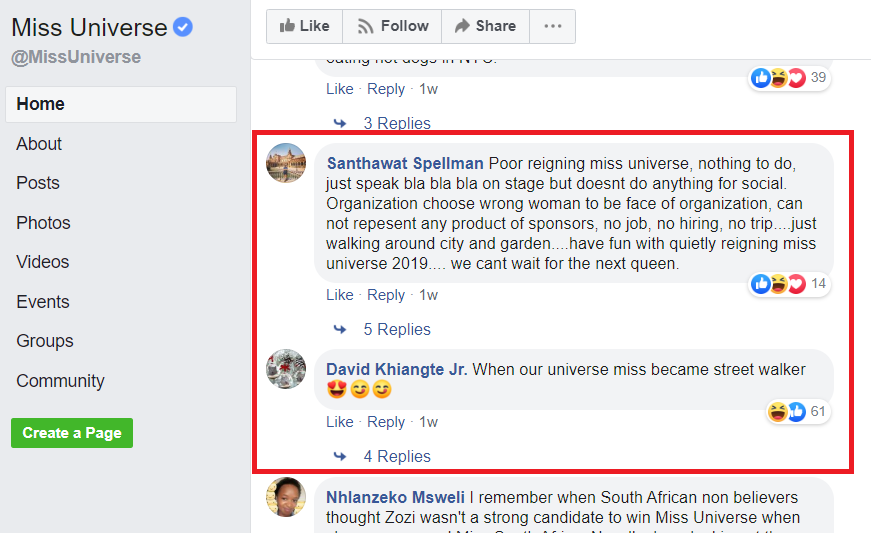This screenshot has width=871, height=533.
Task: Select Videos in the sidebar
Action: coord(42,262)
